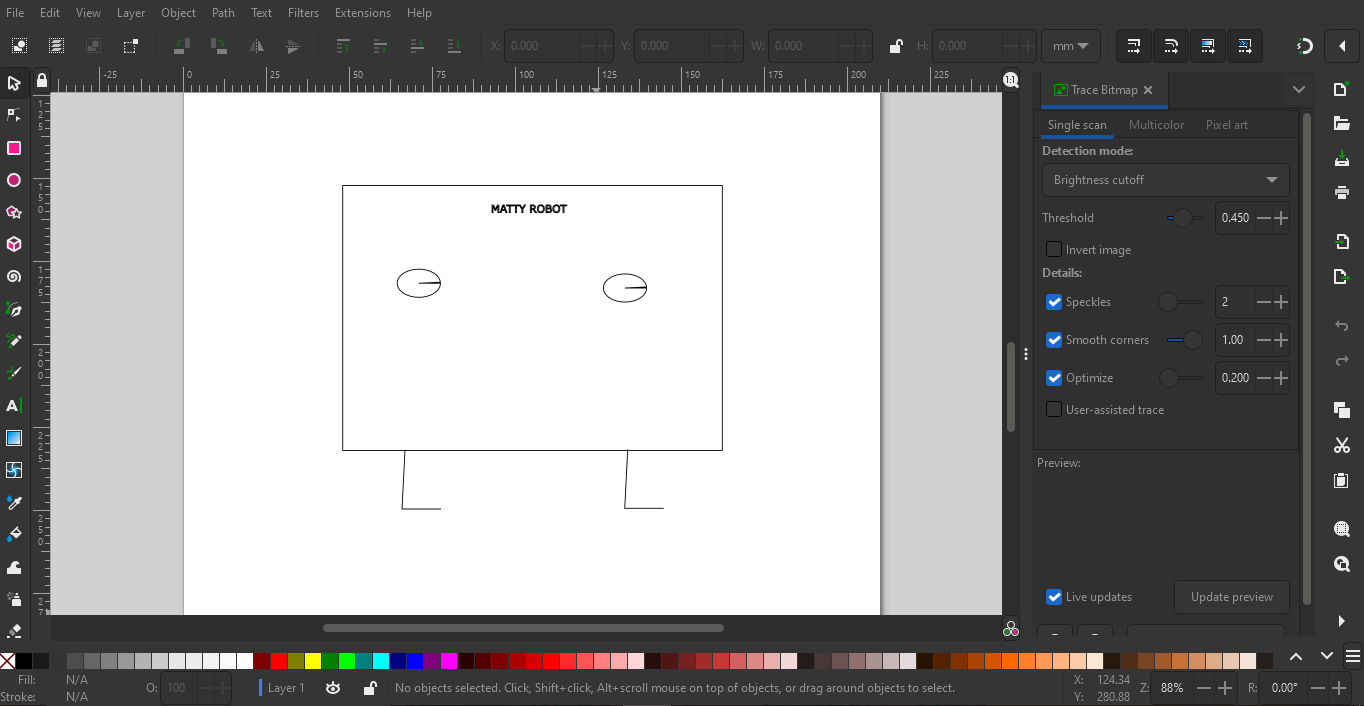1364x706 pixels.
Task: Click the Select All toolbar icon
Action: pyautogui.click(x=19, y=46)
